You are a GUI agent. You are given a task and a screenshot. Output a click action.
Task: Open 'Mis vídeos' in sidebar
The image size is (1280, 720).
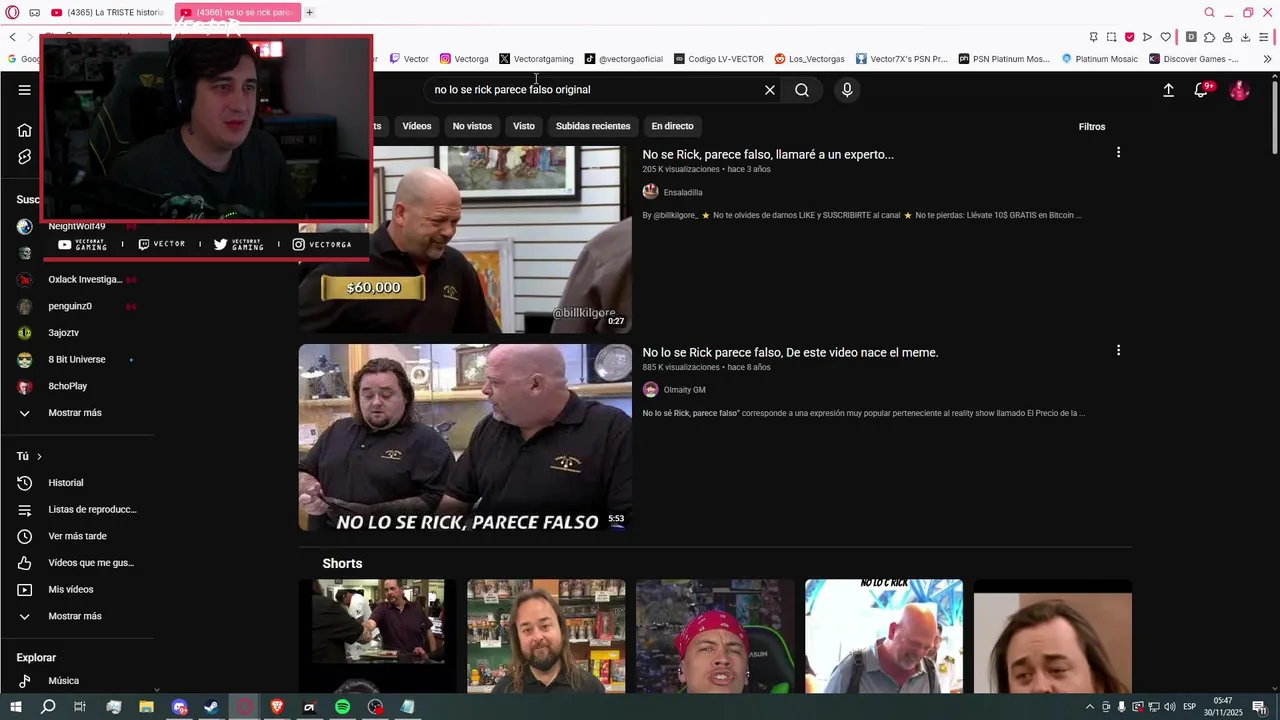point(70,590)
